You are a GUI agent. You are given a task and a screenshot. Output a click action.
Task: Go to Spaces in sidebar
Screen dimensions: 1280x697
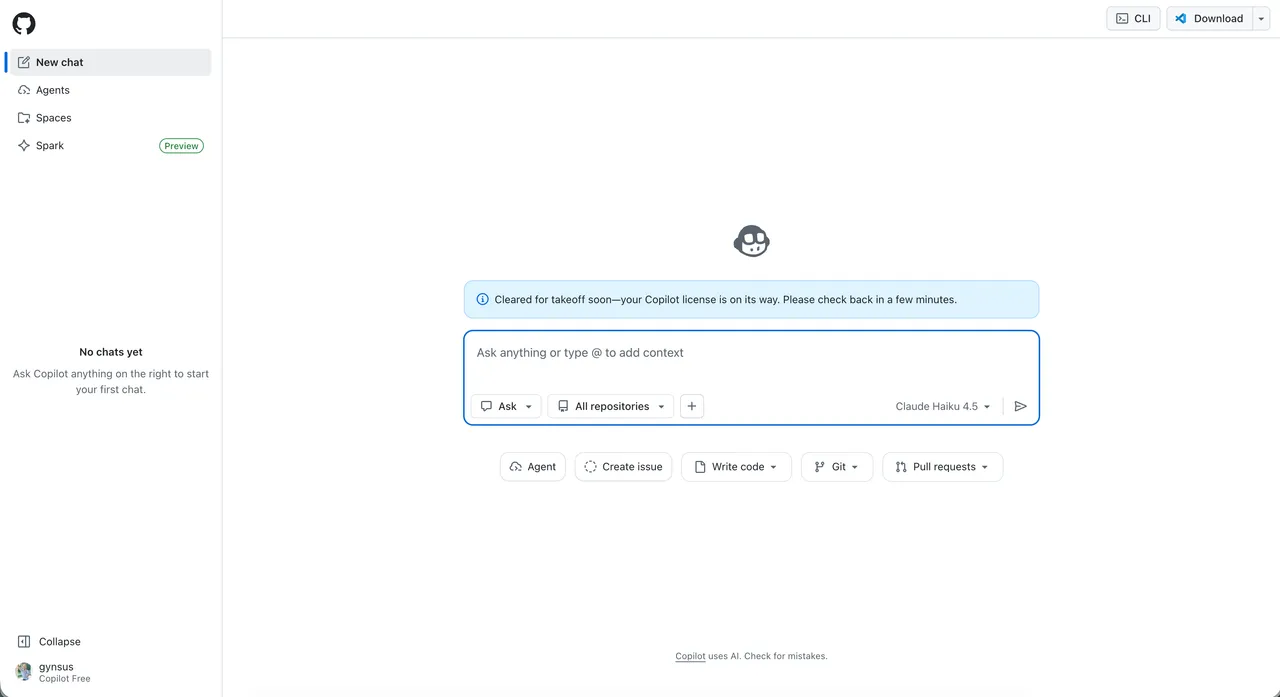108,118
